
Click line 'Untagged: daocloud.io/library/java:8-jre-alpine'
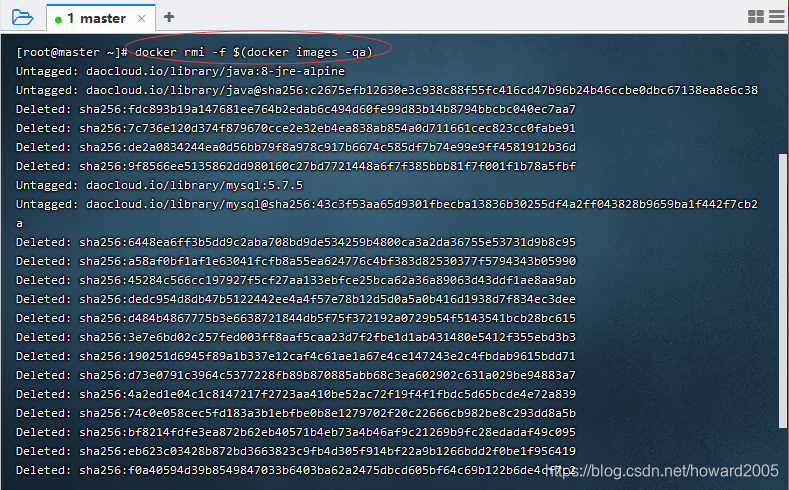pyautogui.click(x=180, y=71)
